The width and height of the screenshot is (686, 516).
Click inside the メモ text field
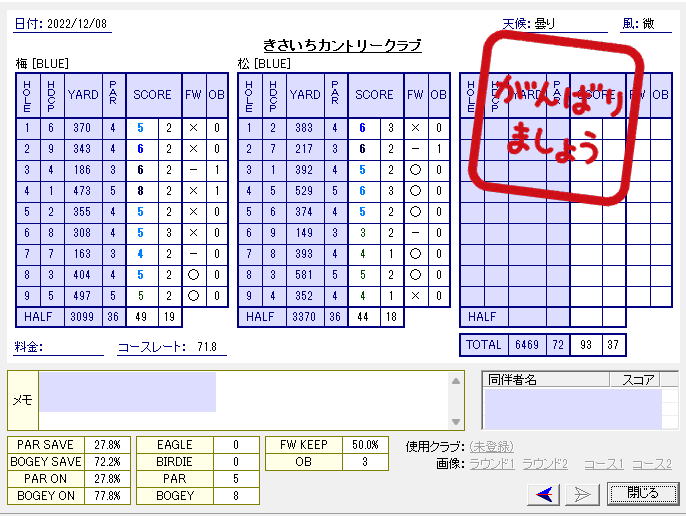245,400
